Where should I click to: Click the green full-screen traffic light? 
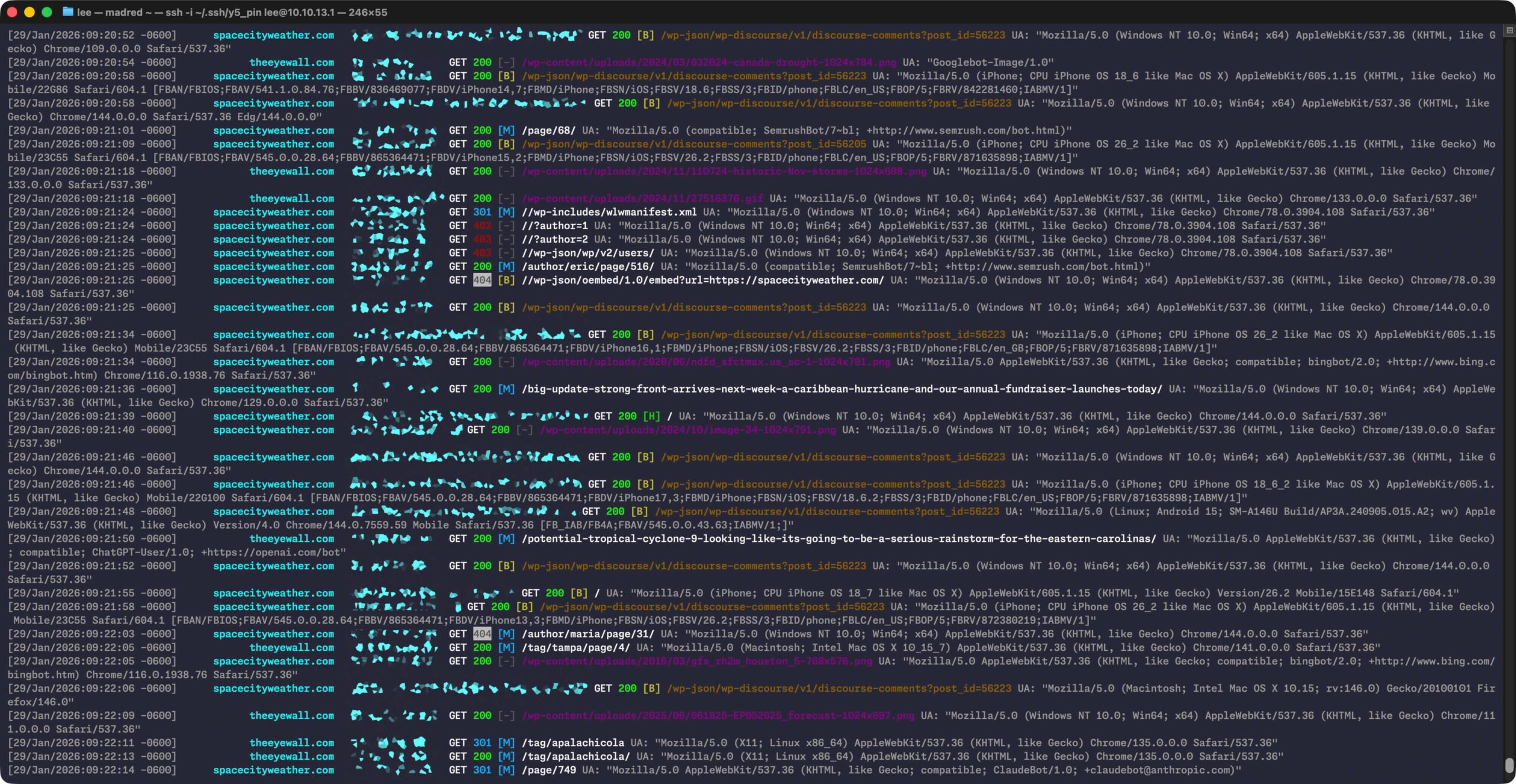click(x=46, y=11)
